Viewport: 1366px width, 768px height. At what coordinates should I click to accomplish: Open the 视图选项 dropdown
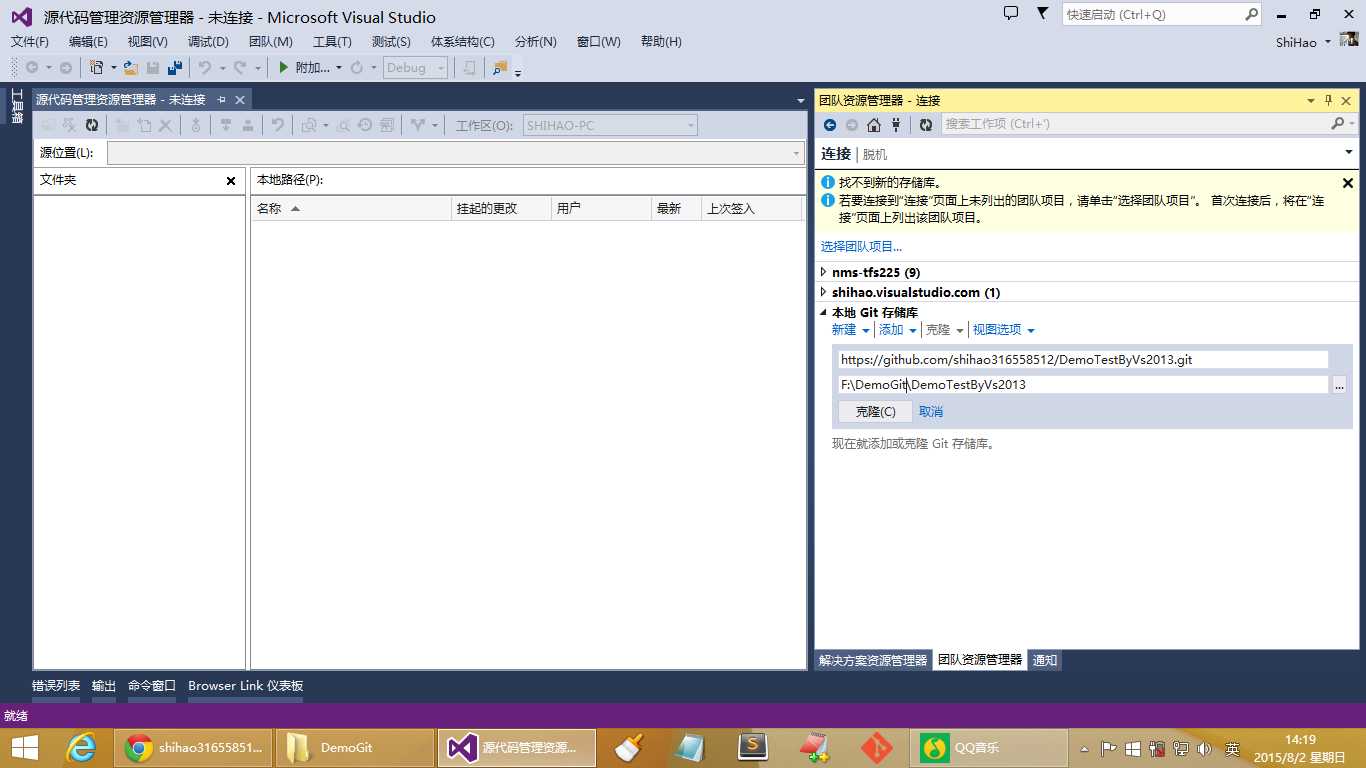[x=1004, y=330]
